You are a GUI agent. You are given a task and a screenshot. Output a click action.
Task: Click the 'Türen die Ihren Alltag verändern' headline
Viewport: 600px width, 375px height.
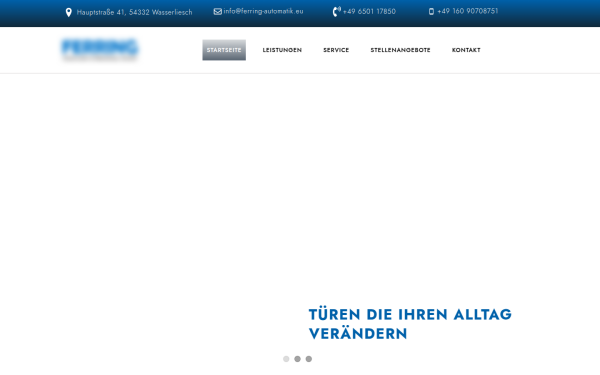[x=410, y=324]
